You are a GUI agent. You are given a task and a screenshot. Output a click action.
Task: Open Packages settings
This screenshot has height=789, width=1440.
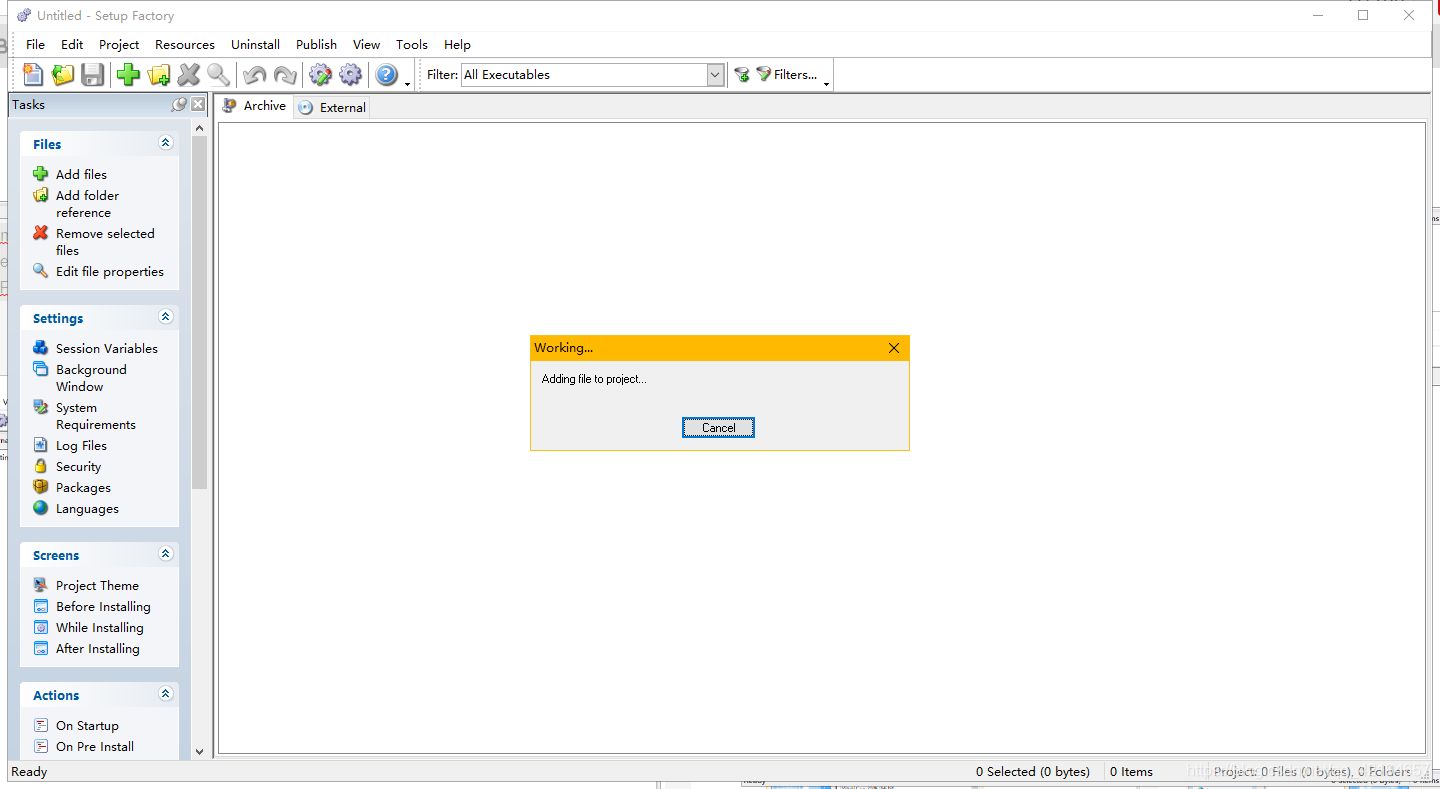tap(83, 487)
